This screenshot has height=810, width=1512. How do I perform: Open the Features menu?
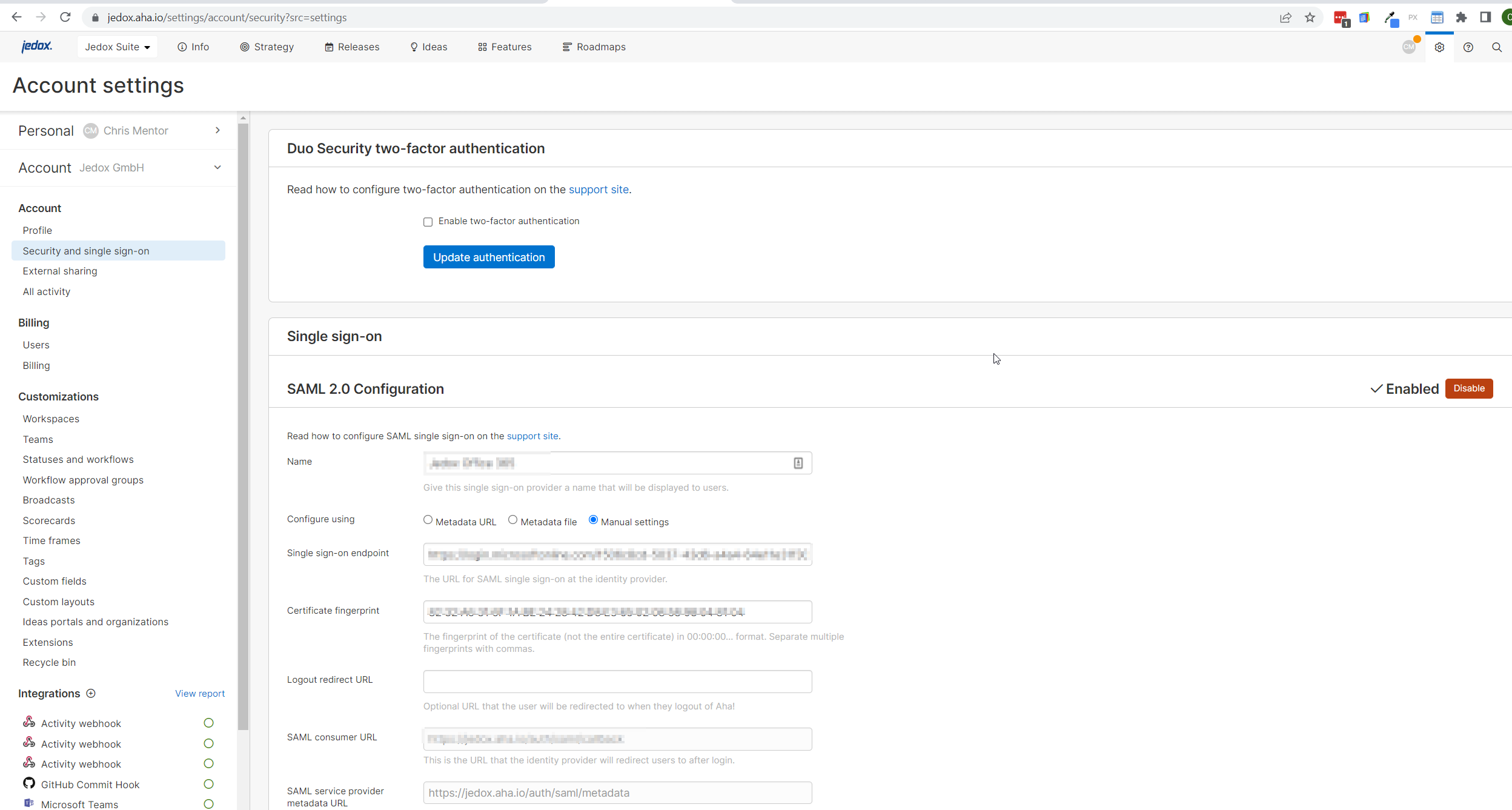click(x=505, y=47)
